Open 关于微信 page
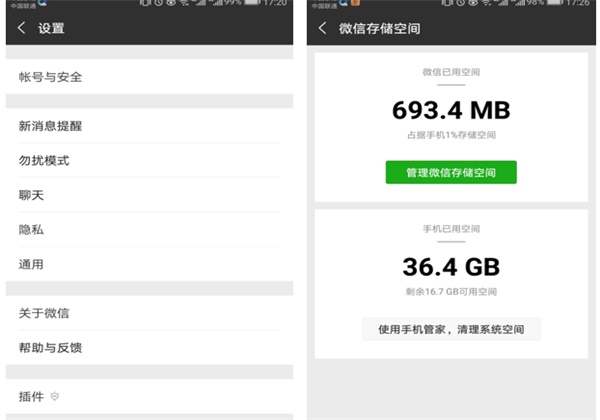600x420 pixels. tap(44, 313)
